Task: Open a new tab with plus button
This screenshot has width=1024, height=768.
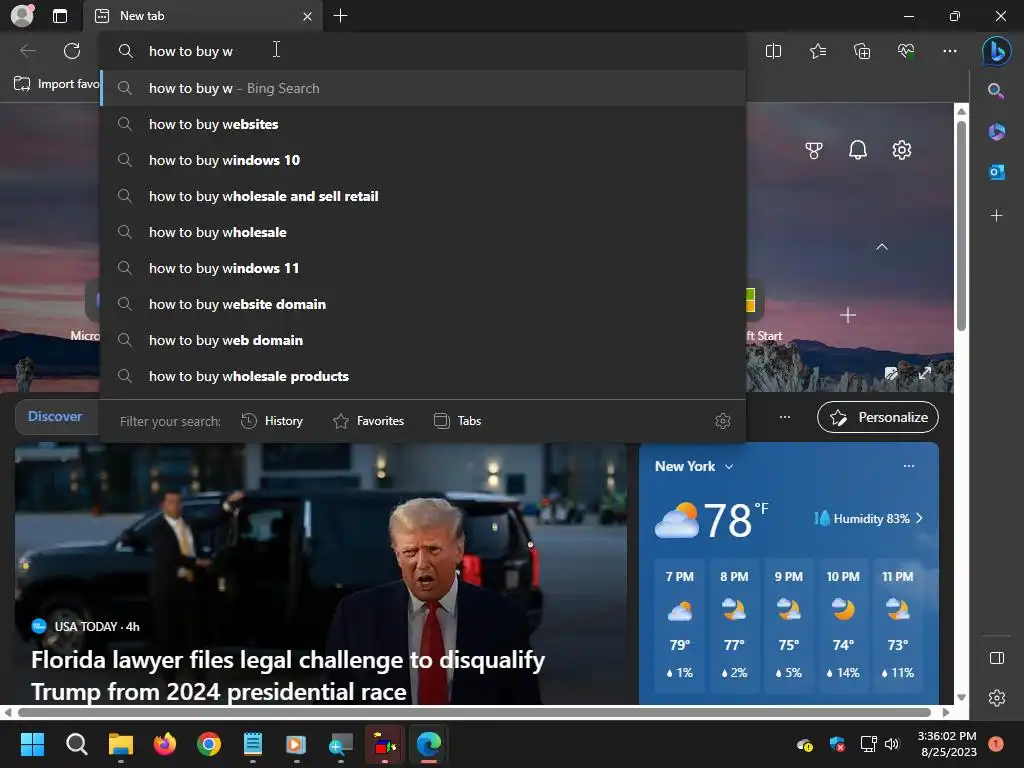Action: pyautogui.click(x=340, y=16)
